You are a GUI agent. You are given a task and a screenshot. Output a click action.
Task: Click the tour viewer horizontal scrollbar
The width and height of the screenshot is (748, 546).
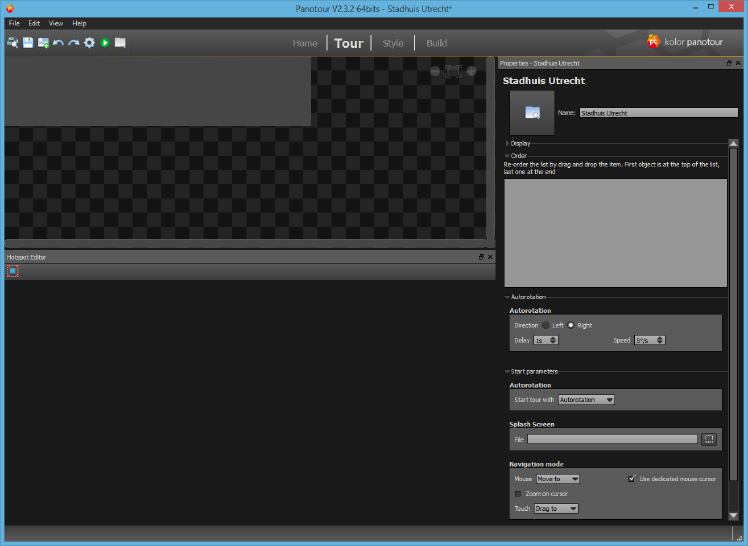(245, 243)
